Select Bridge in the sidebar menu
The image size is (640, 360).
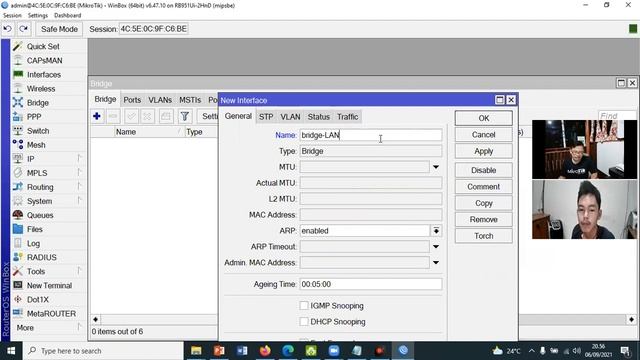point(38,103)
